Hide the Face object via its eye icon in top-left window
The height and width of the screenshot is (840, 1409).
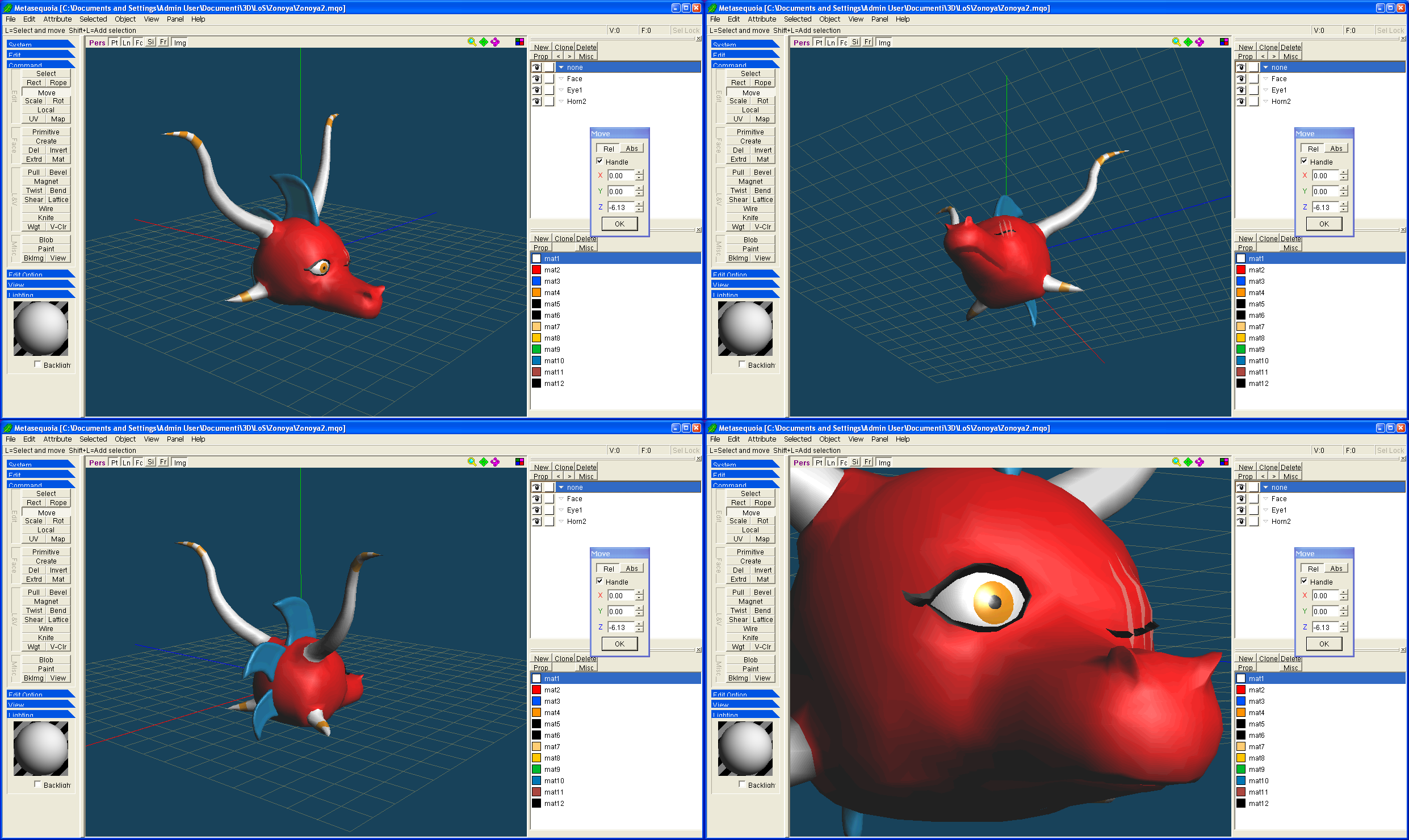(x=536, y=79)
